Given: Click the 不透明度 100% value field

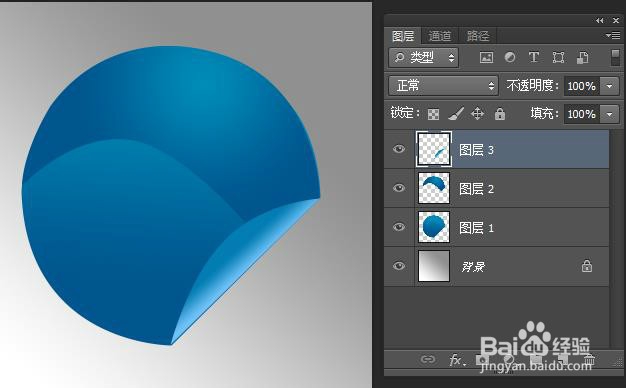Looking at the screenshot, I should (x=582, y=86).
